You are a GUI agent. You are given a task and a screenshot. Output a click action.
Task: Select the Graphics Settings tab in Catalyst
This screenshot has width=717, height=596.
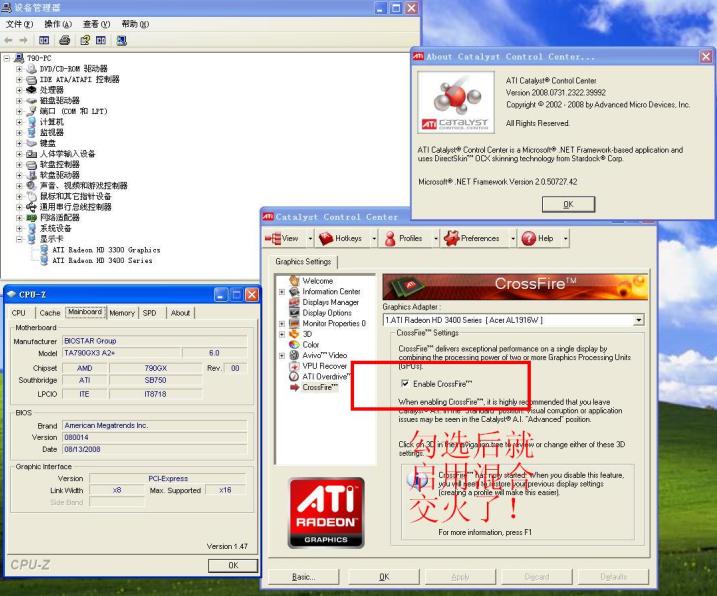[303, 262]
